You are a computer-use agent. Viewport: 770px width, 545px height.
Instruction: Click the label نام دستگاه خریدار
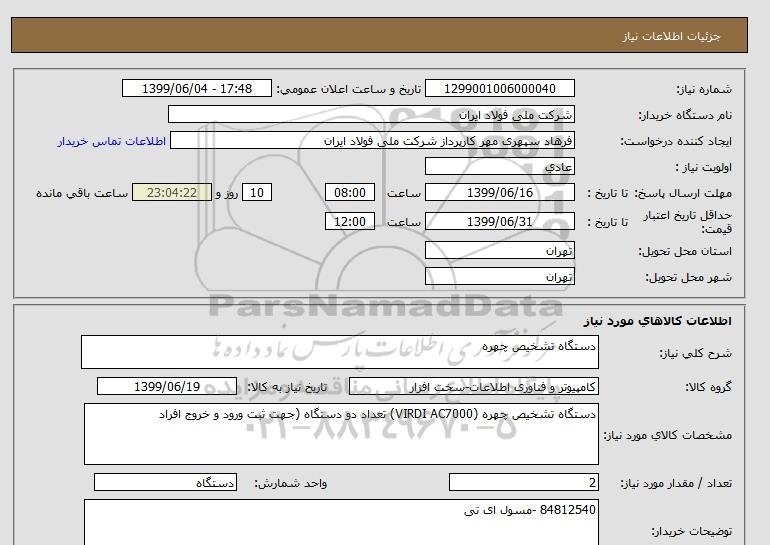pyautogui.click(x=685, y=115)
